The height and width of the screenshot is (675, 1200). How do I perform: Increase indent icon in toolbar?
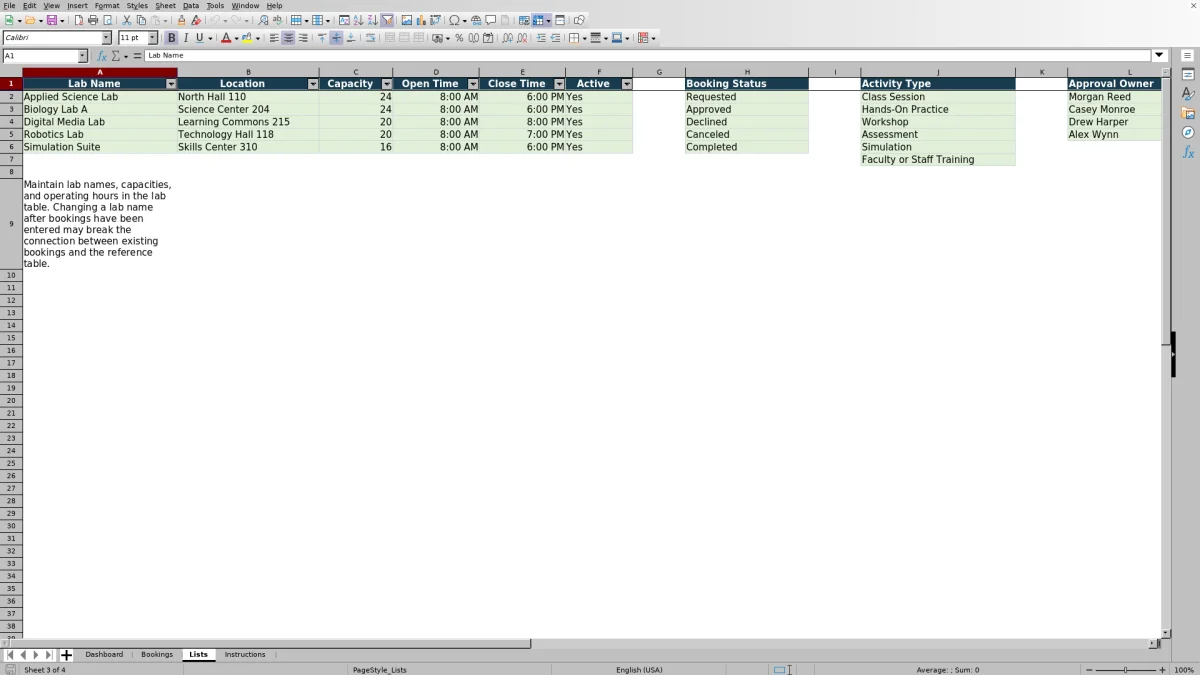541,38
